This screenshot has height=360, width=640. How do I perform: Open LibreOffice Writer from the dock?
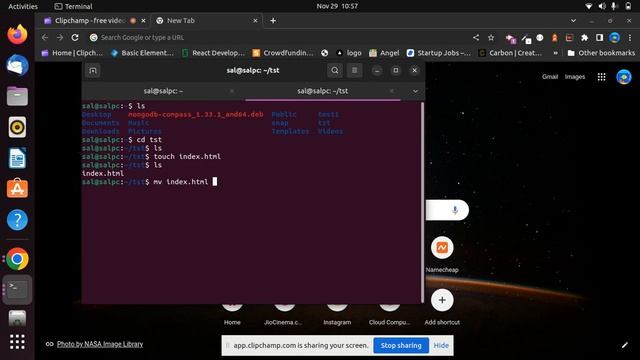pos(17,158)
